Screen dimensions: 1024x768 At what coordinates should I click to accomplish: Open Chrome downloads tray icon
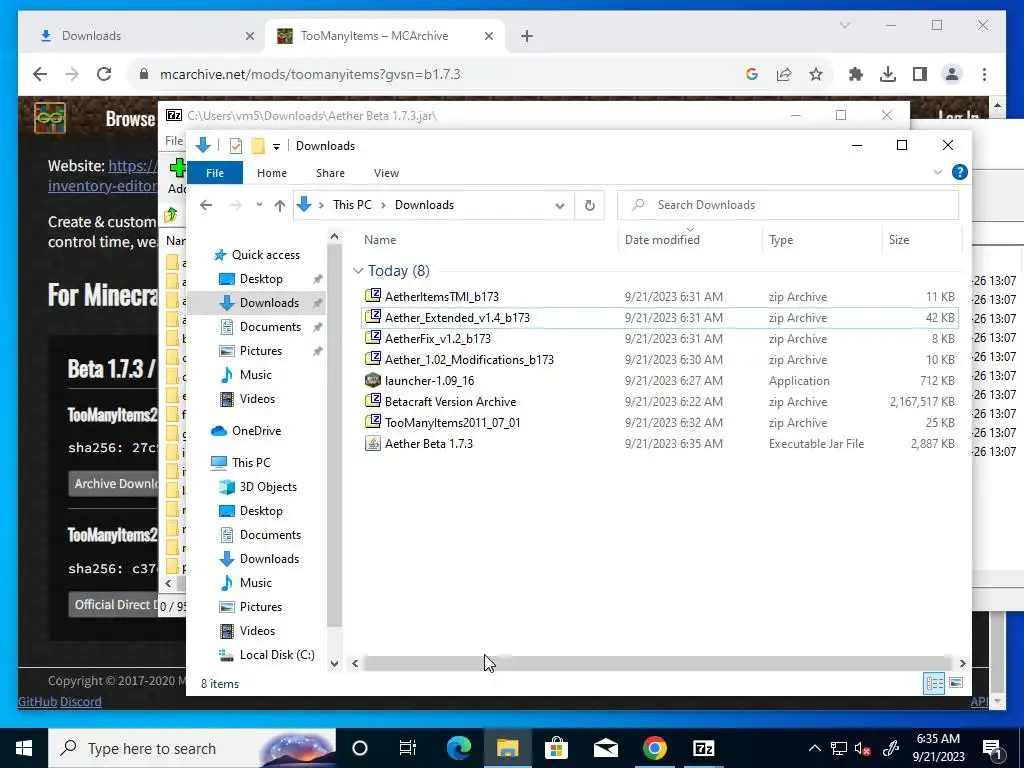pyautogui.click(x=888, y=74)
